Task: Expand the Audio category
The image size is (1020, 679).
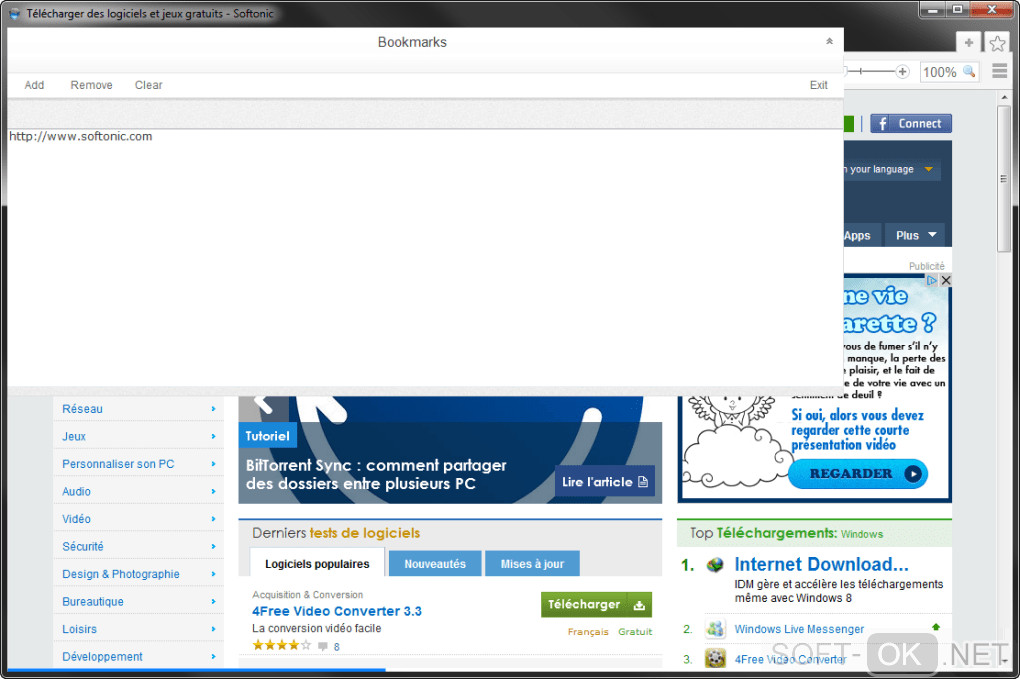Action: click(x=139, y=492)
